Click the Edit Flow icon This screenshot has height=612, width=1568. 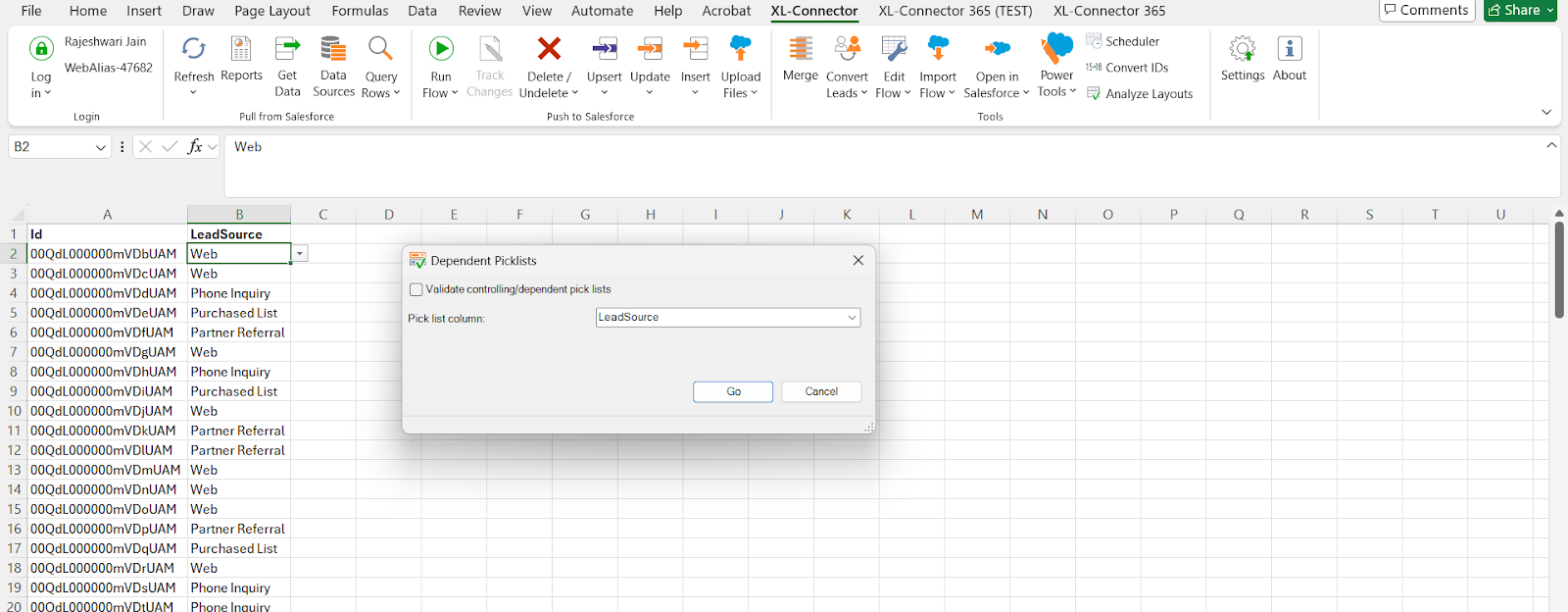pyautogui.click(x=894, y=49)
